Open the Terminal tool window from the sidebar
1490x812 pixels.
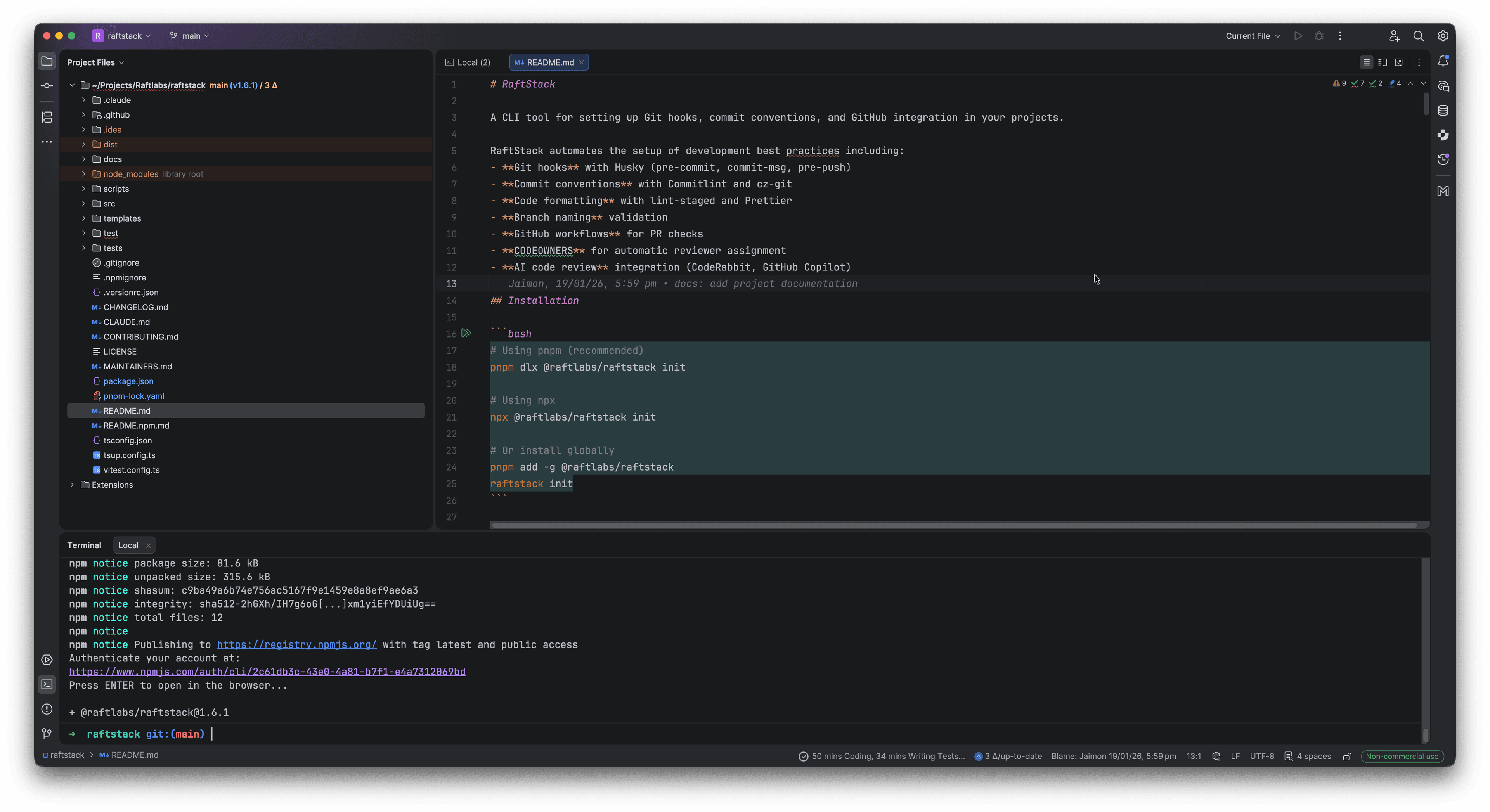click(46, 685)
